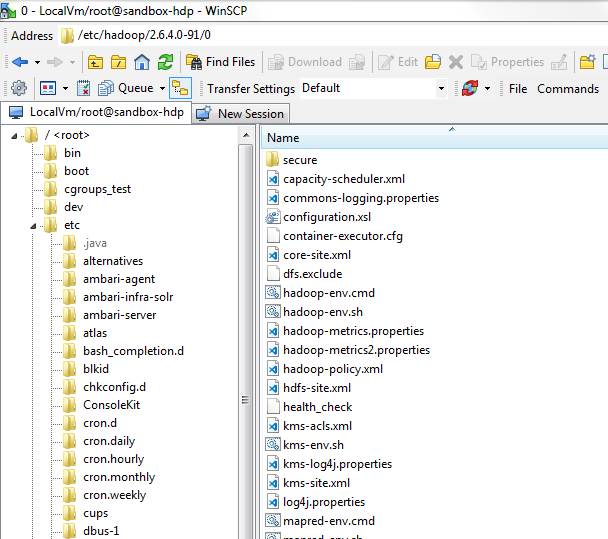The width and height of the screenshot is (608, 539).
Task: Select the core-site.xml file
Action: [x=316, y=255]
